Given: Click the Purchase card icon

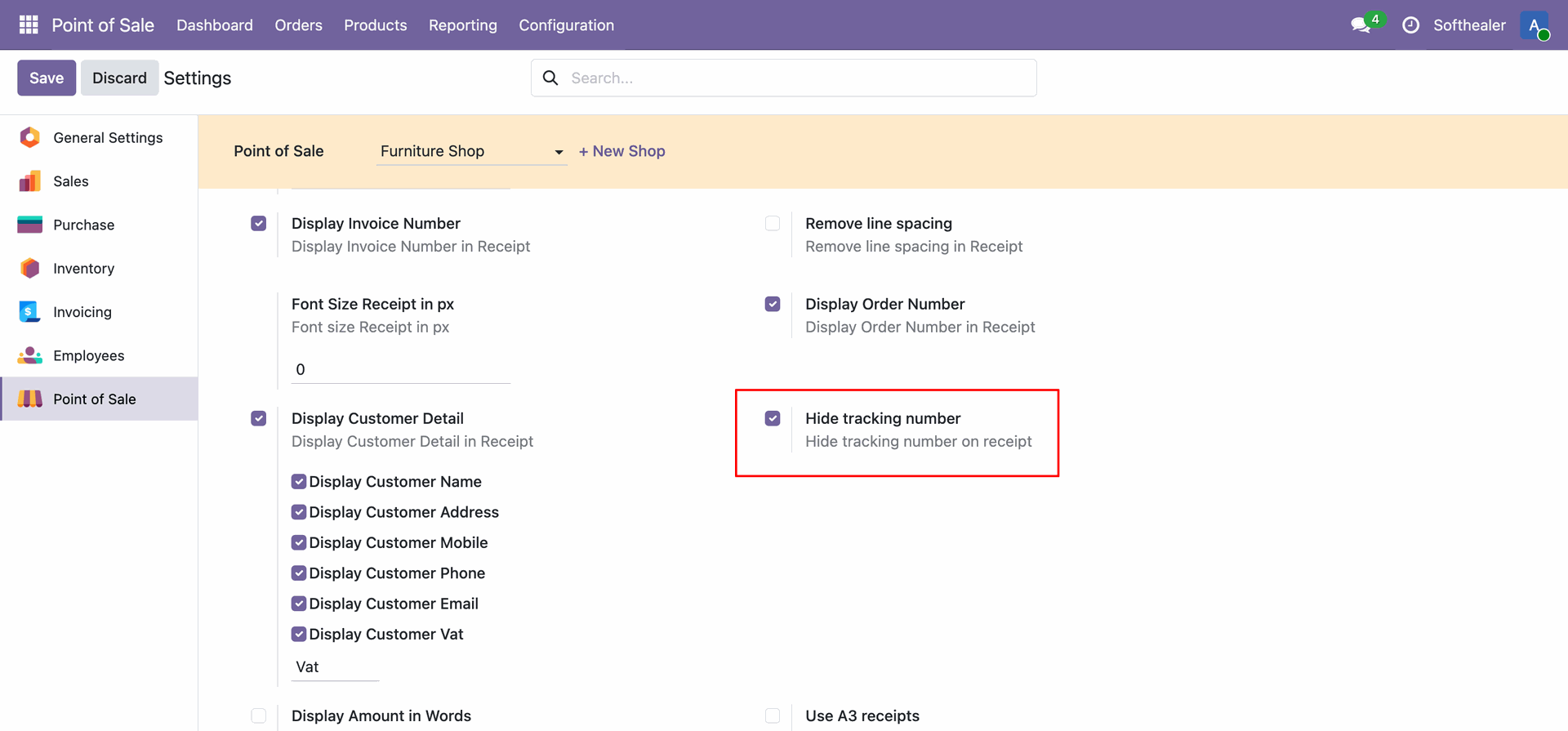Looking at the screenshot, I should pyautogui.click(x=30, y=225).
